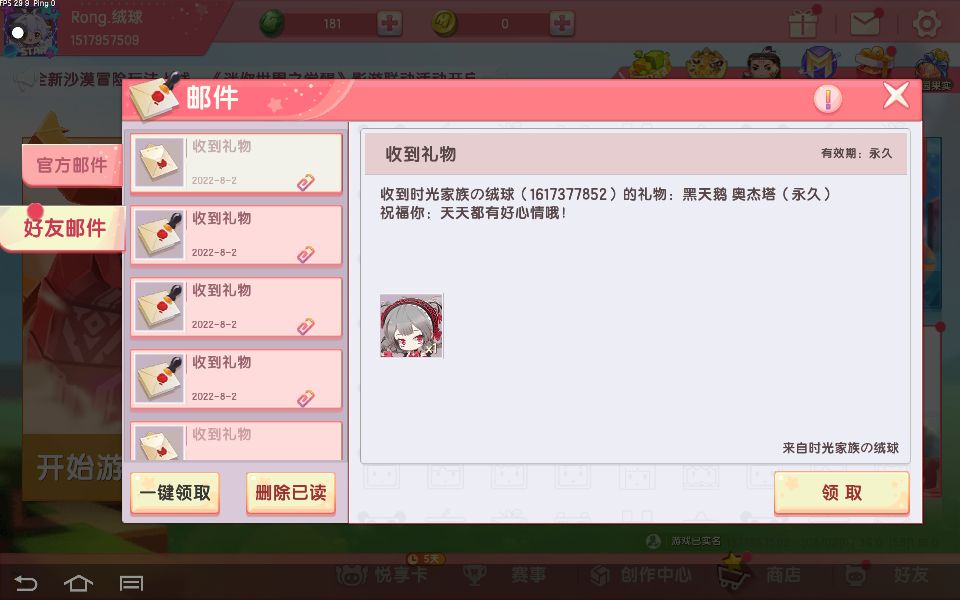
Task: Add gold coins with the plus button
Action: coord(561,24)
